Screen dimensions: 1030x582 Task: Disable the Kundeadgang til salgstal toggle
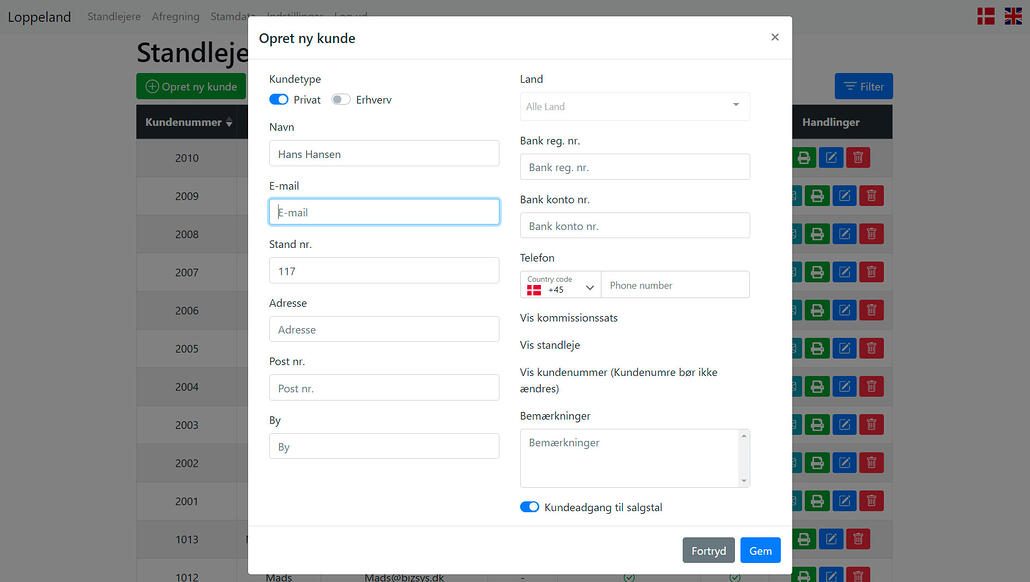(x=529, y=507)
